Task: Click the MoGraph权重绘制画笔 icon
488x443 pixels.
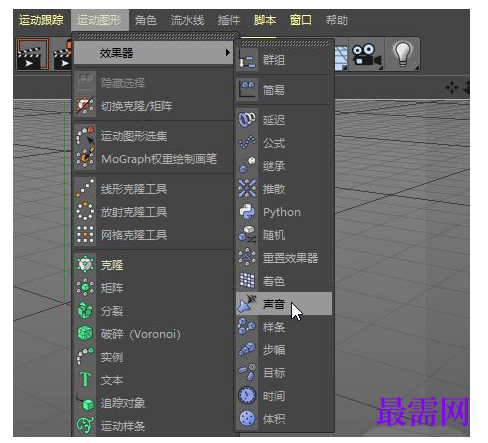Action: pyautogui.click(x=85, y=159)
